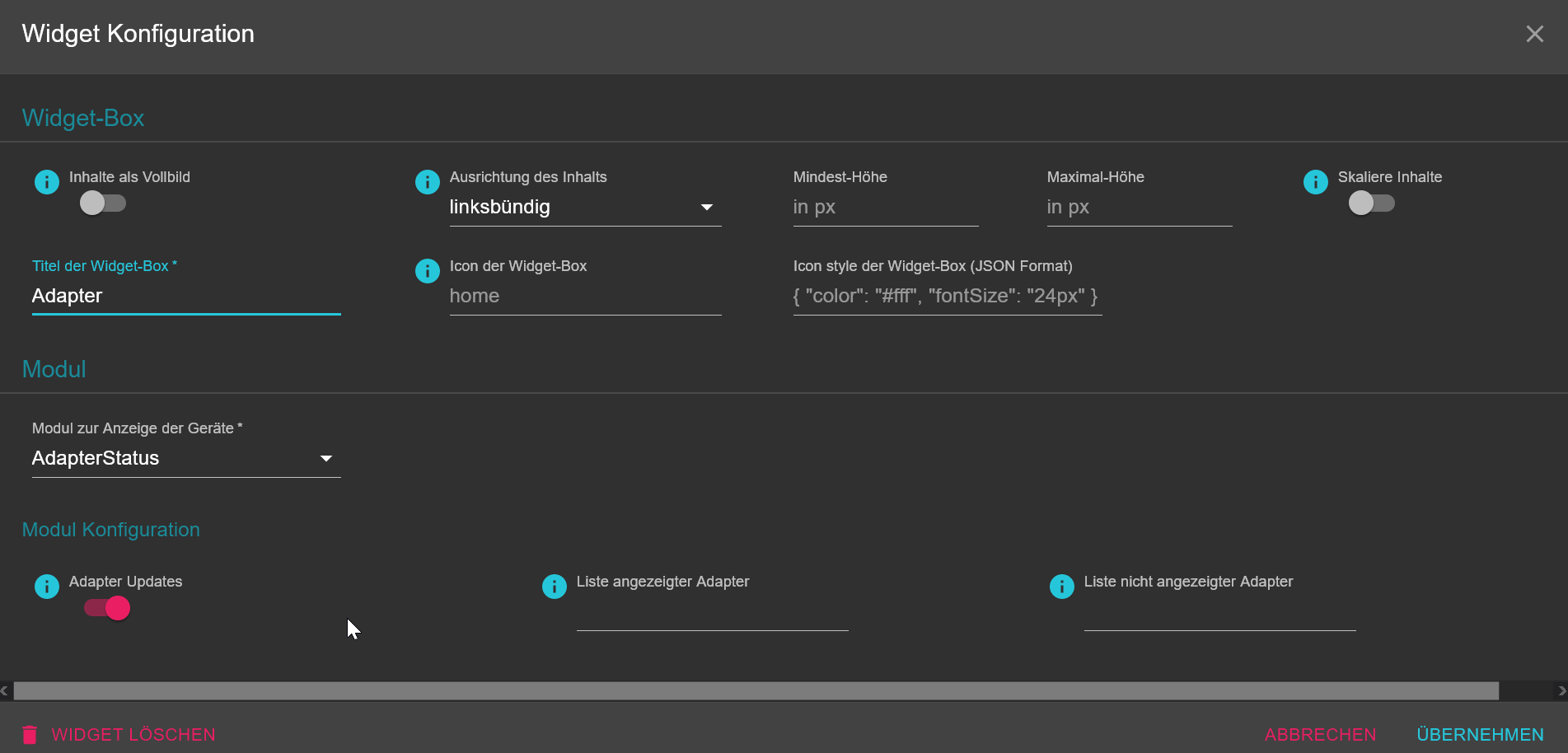The width and height of the screenshot is (1568, 753).
Task: Click Liste nicht angezeigter Adapter input field
Action: pos(1220,615)
